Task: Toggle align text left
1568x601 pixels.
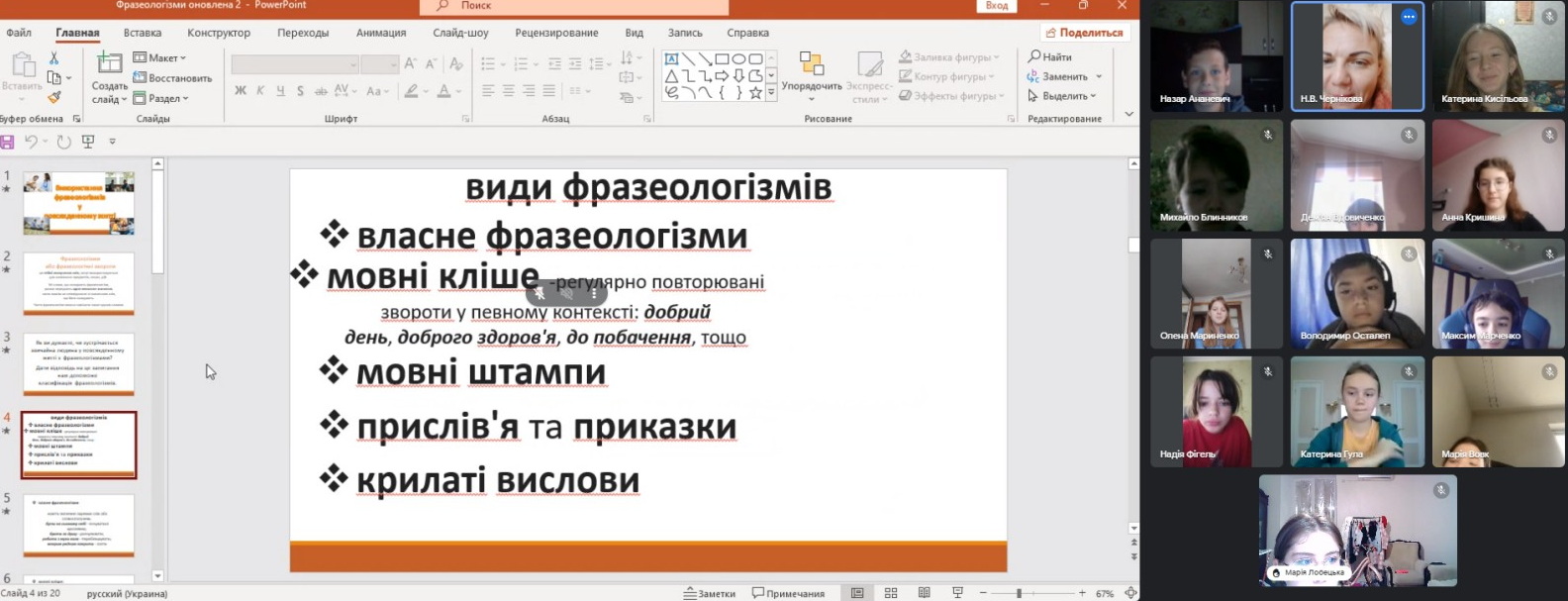Action: (487, 91)
